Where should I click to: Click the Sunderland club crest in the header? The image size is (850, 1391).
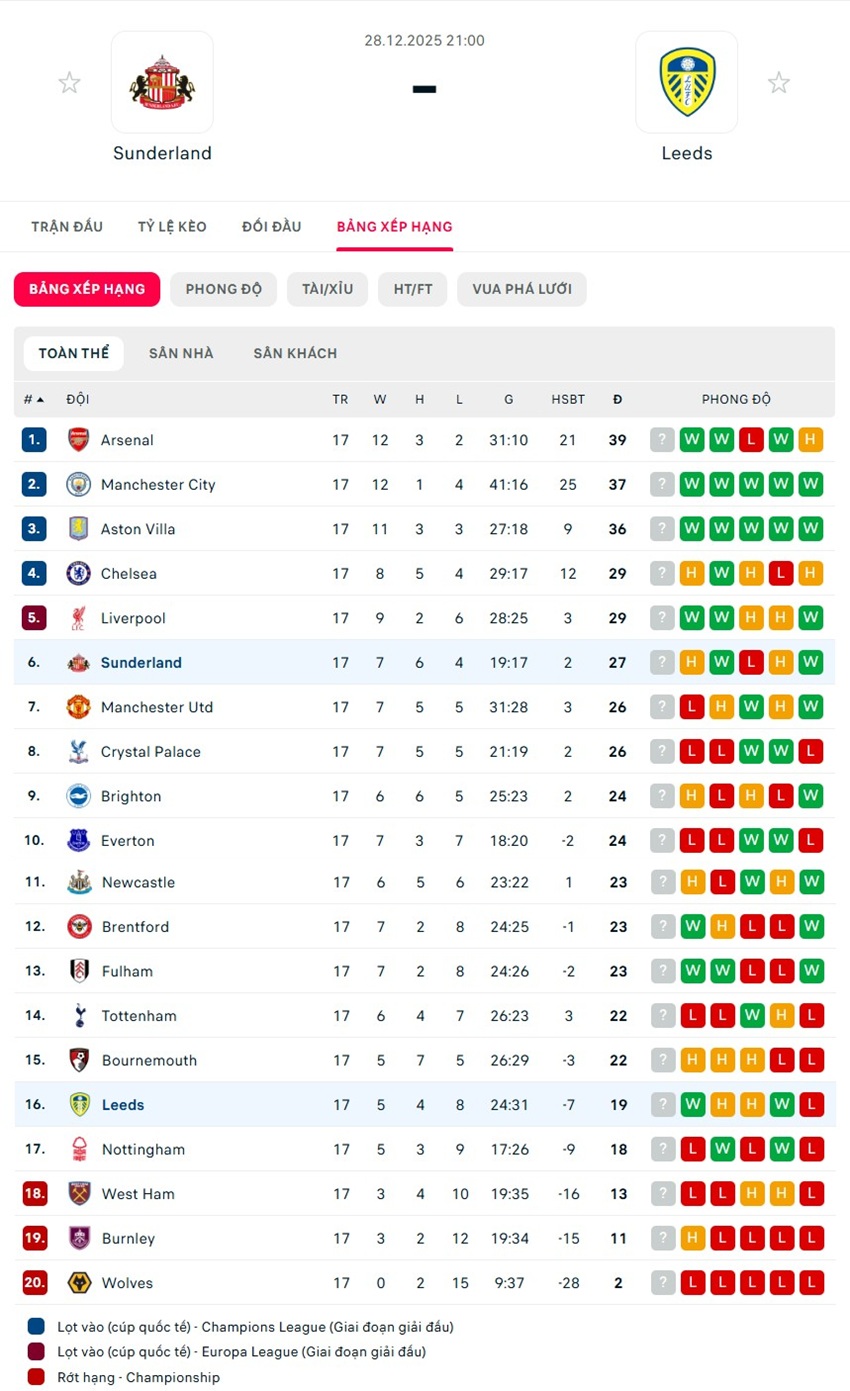click(162, 82)
